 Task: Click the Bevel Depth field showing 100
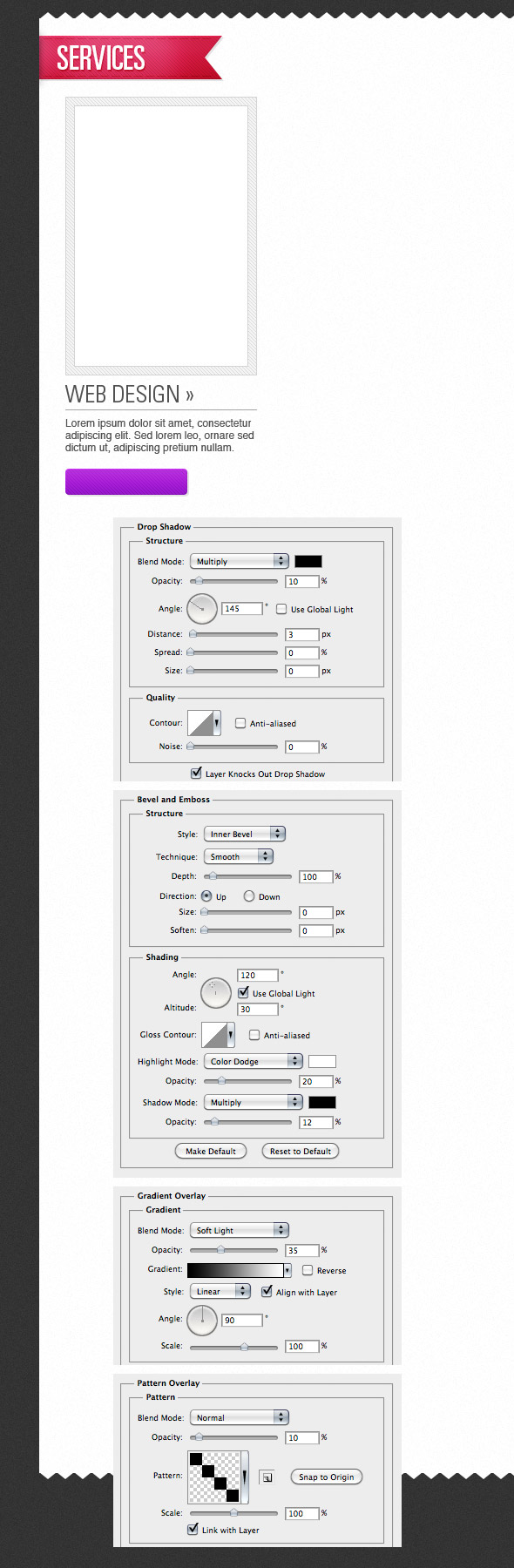316,876
